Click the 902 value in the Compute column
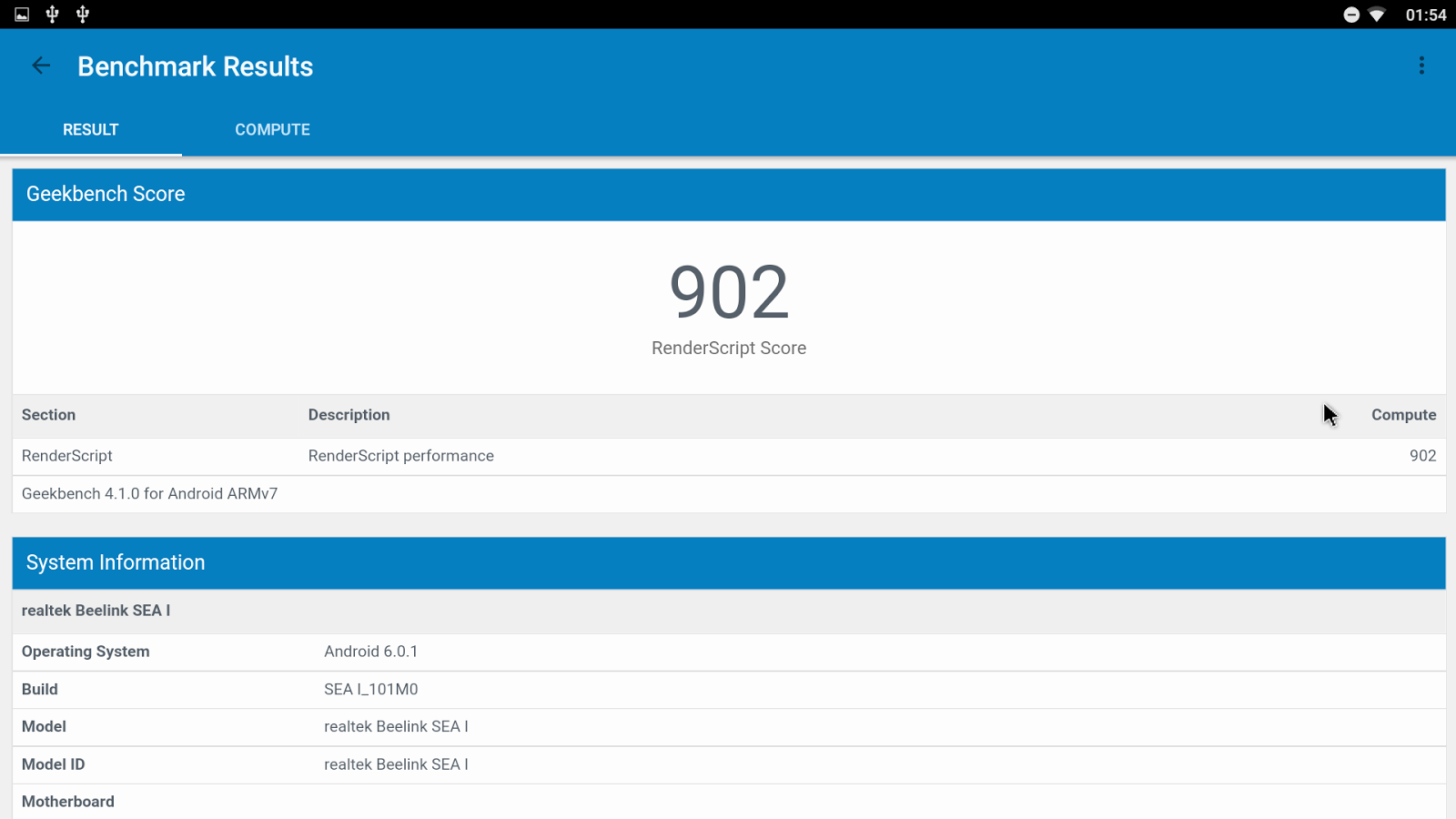 1422,456
